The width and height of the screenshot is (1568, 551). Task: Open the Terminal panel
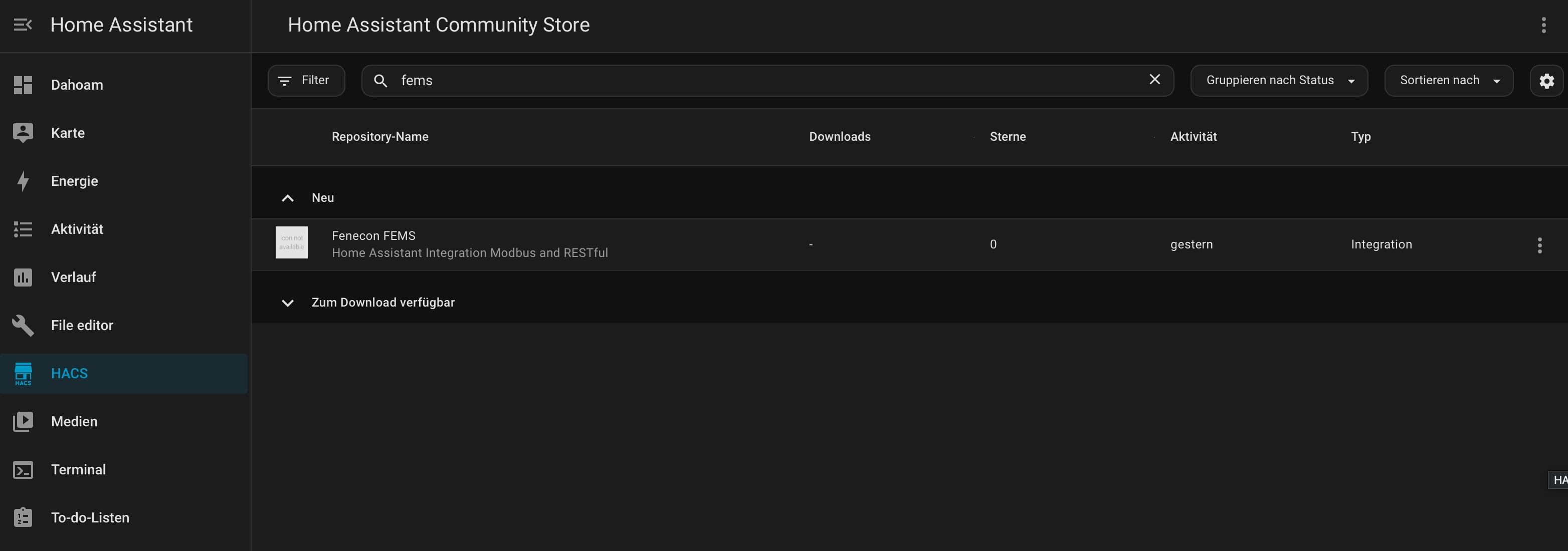click(x=78, y=469)
